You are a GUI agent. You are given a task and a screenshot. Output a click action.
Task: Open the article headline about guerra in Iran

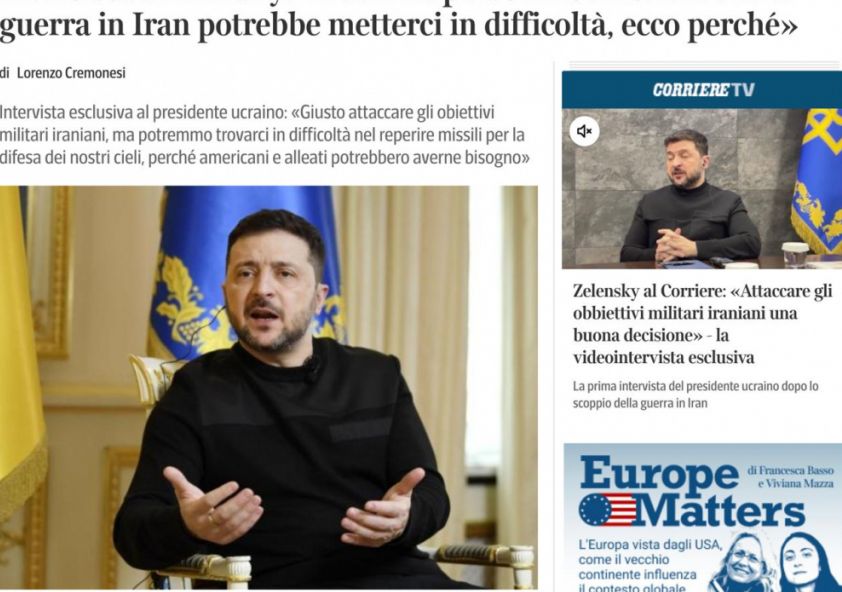(398, 23)
